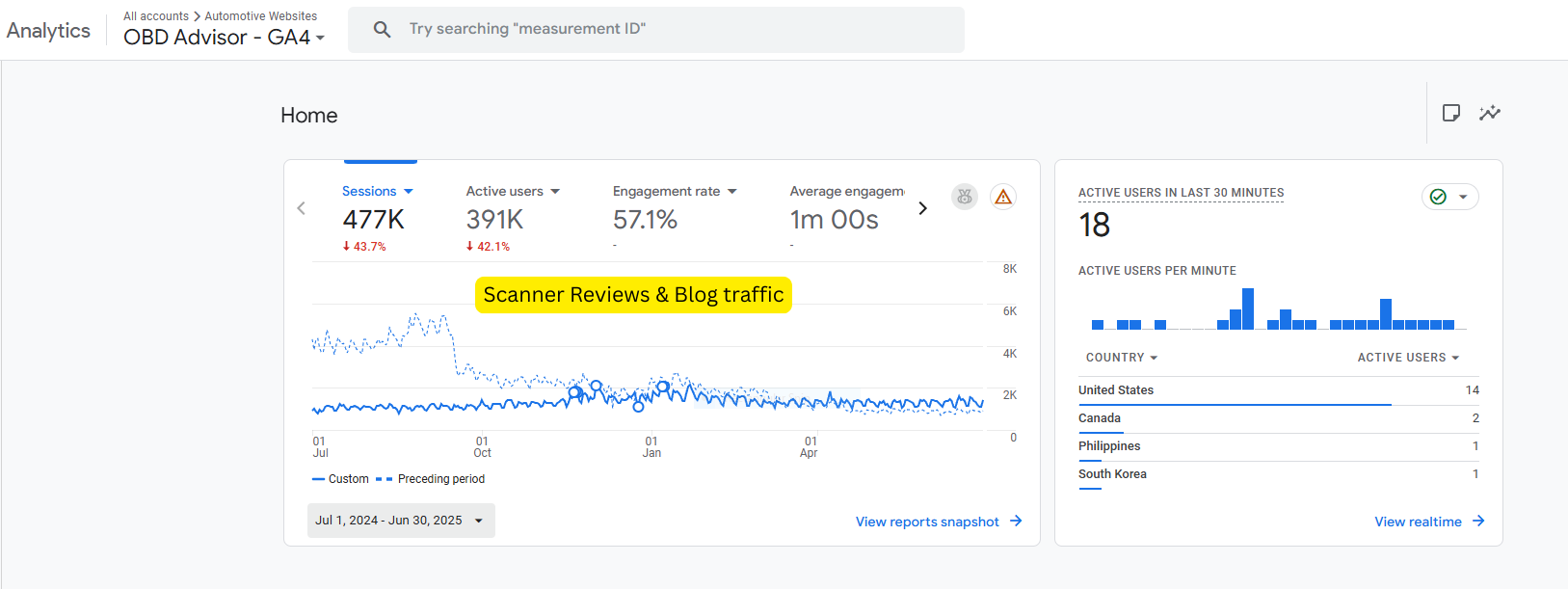1568x589 pixels.
Task: Open the COUNTRY dimension dropdown
Action: click(1122, 358)
